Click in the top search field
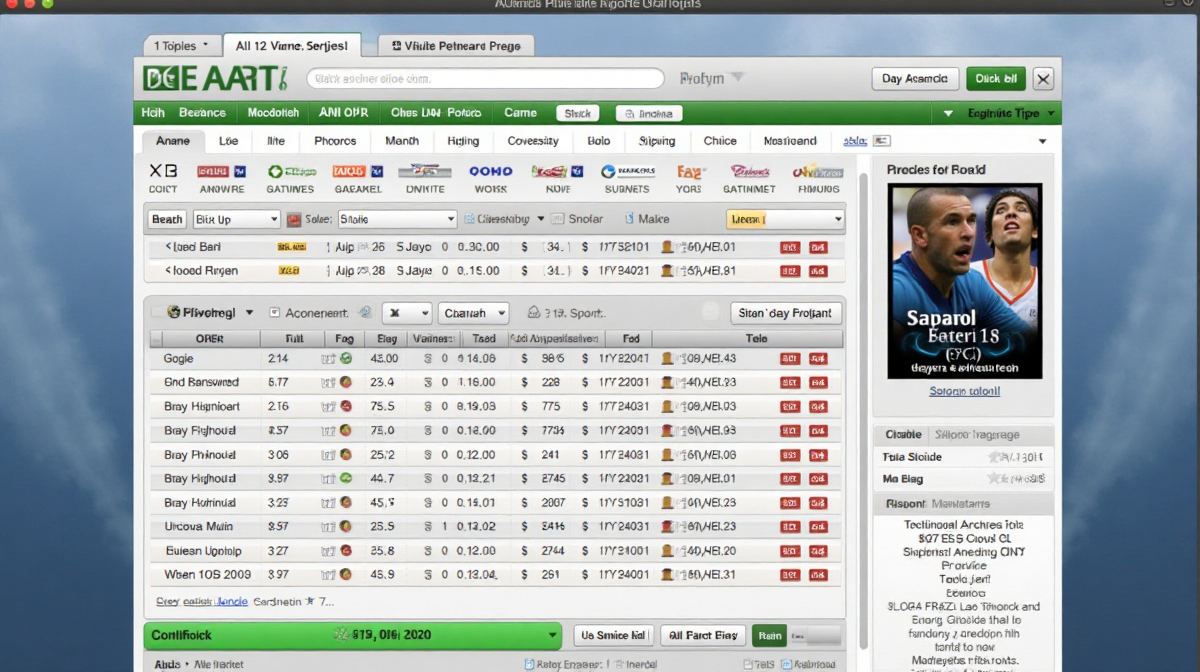The width and height of the screenshot is (1200, 672). pyautogui.click(x=485, y=79)
